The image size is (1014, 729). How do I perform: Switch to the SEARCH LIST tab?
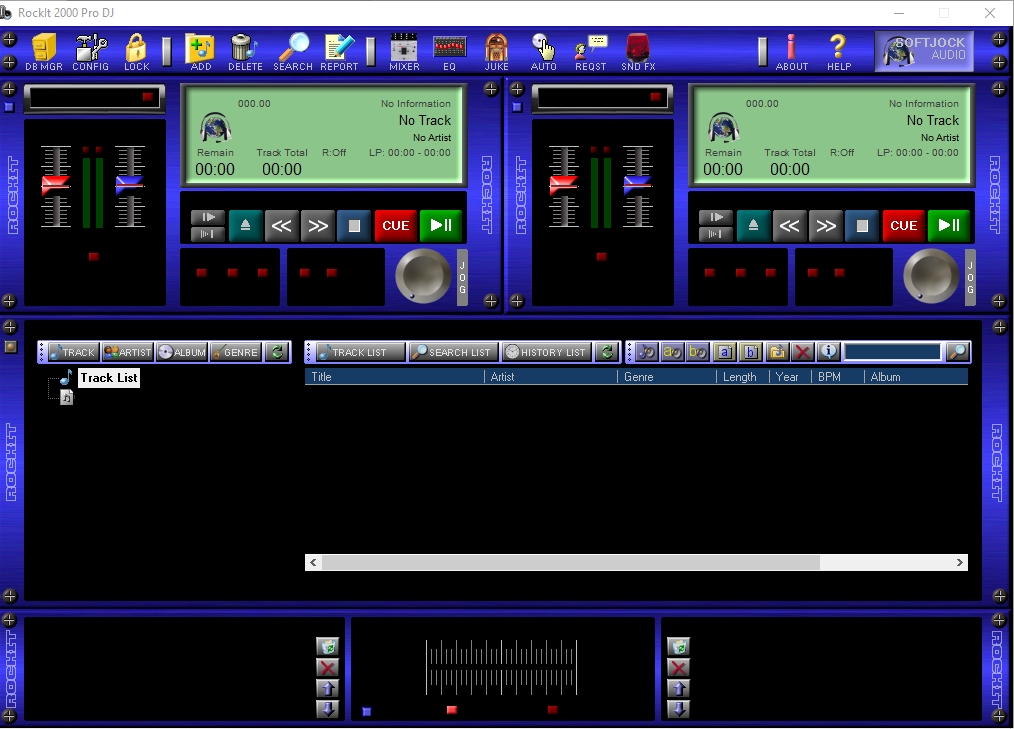[453, 352]
